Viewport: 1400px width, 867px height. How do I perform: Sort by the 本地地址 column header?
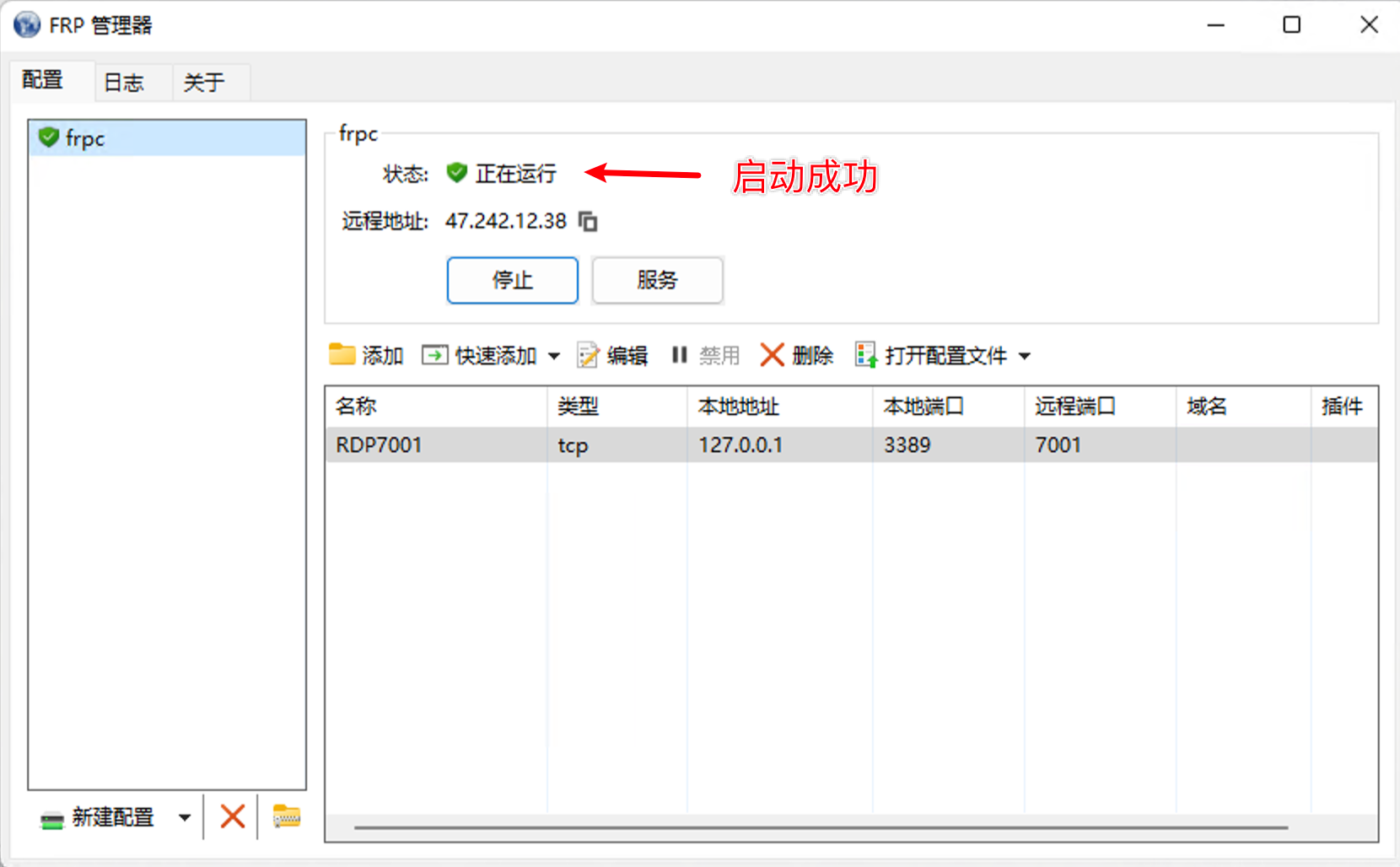(780, 407)
